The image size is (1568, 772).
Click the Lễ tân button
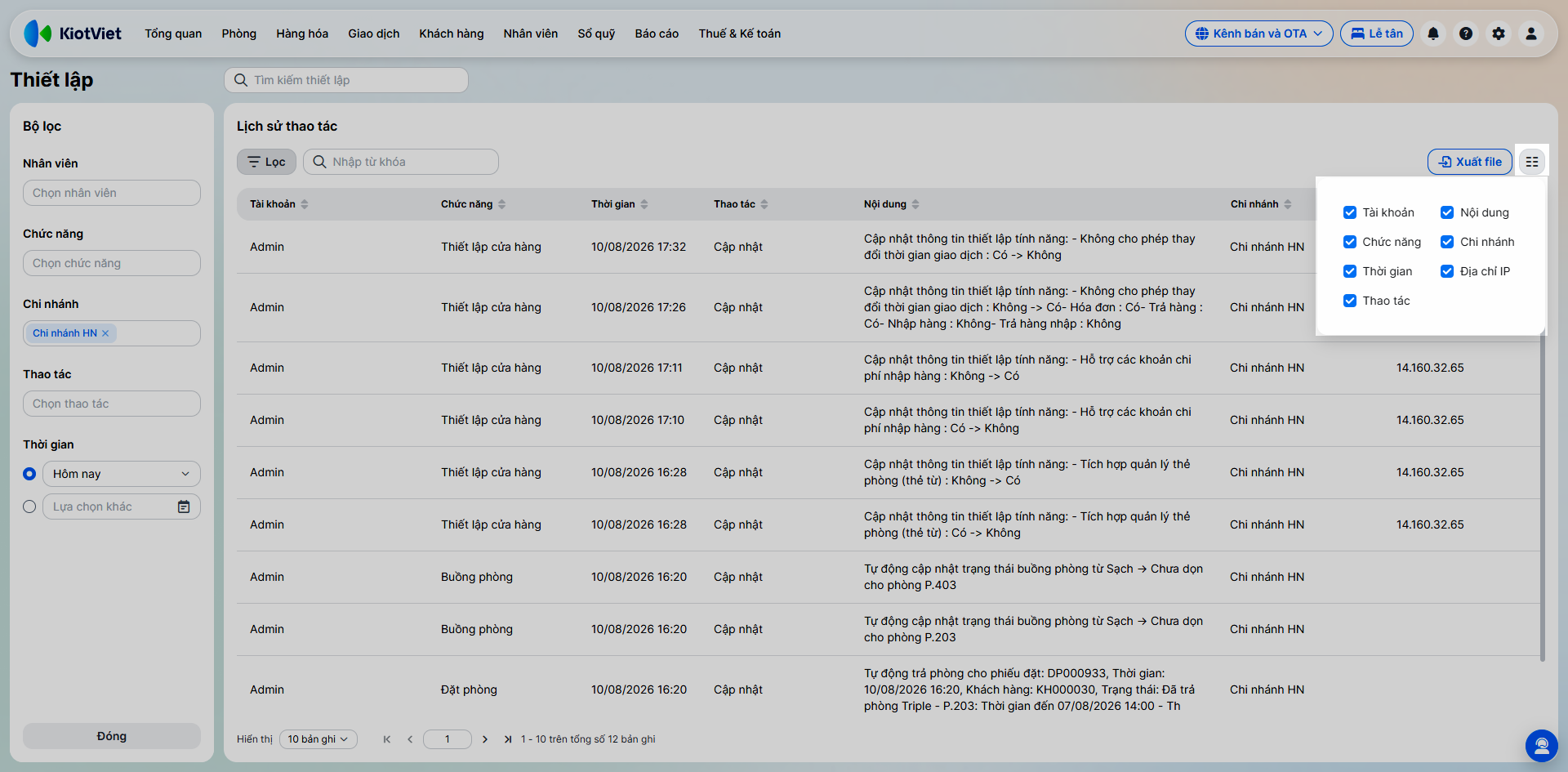click(x=1377, y=33)
